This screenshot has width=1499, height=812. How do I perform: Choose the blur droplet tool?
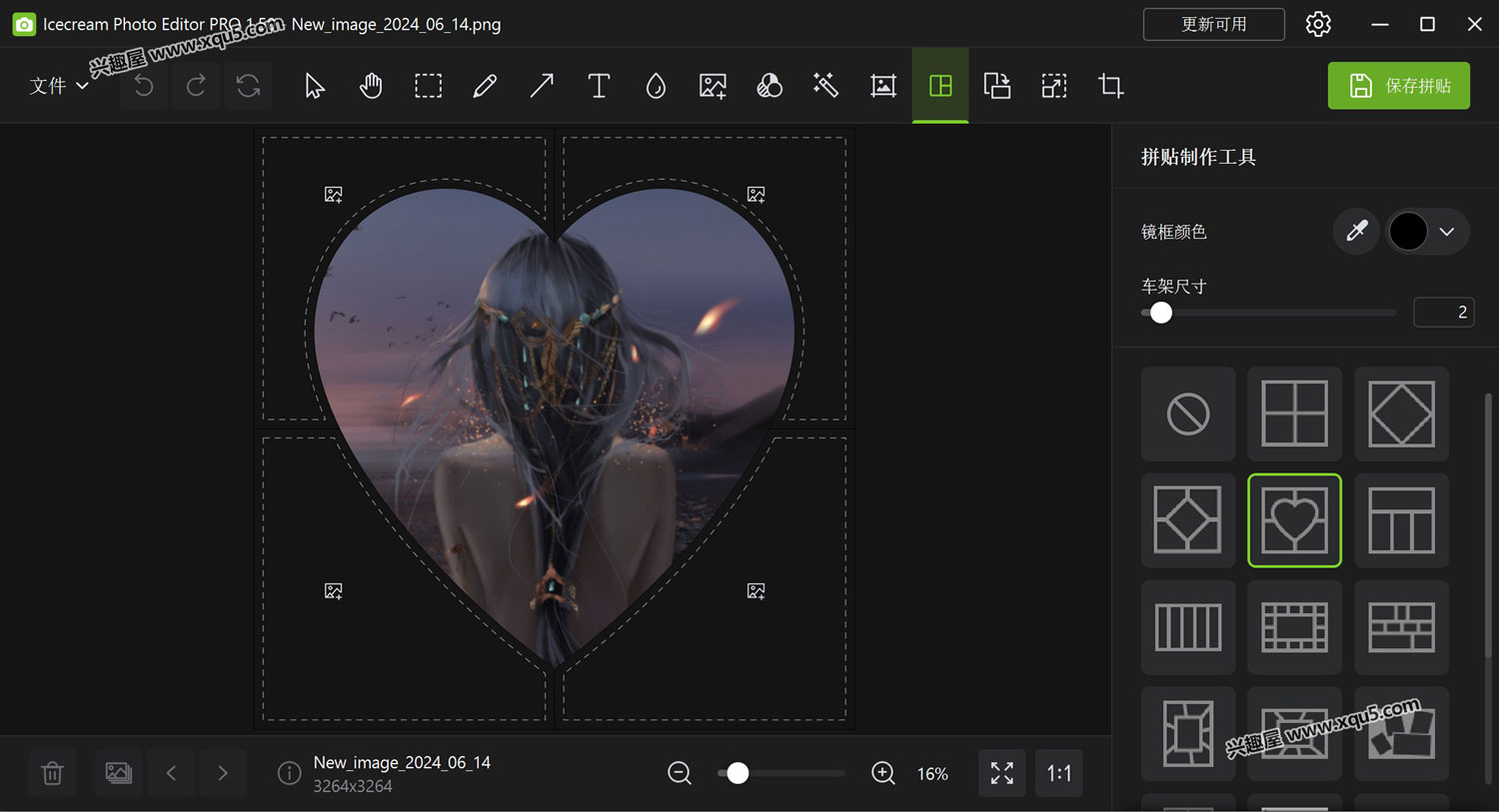[x=656, y=86]
